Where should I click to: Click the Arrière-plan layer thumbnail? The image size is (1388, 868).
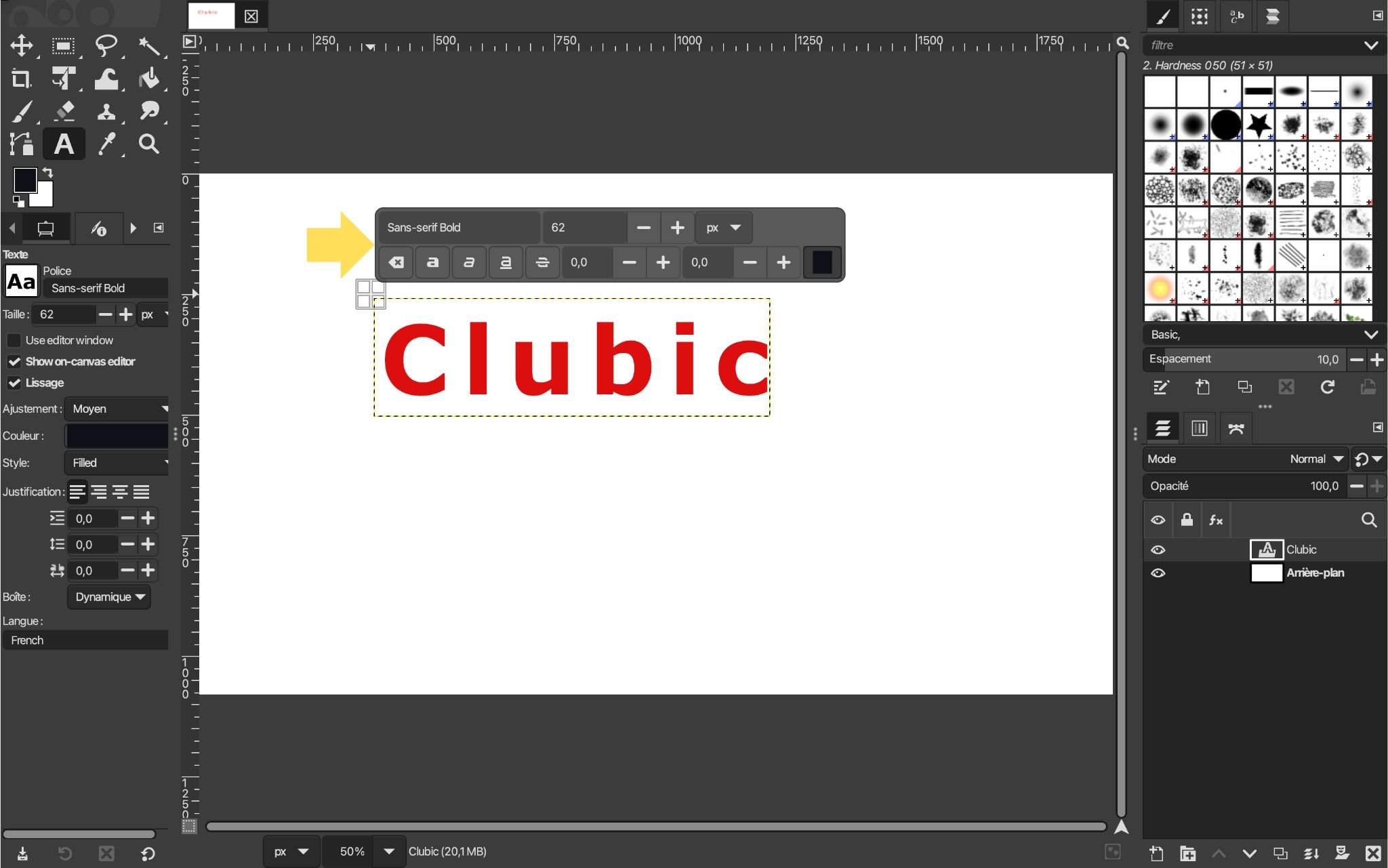(x=1267, y=573)
